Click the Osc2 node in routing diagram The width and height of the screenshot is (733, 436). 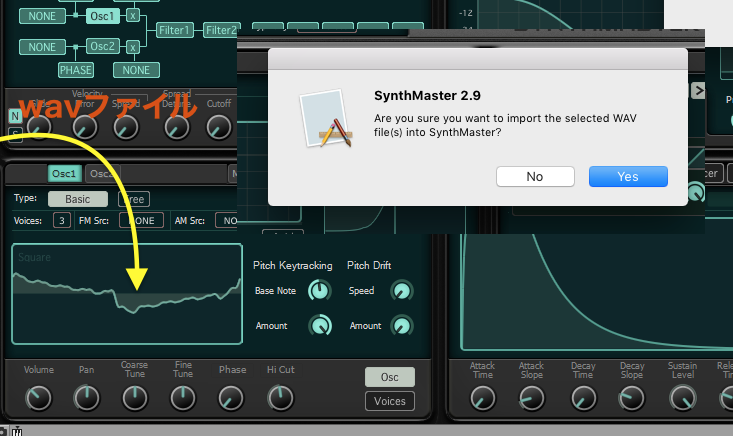[x=102, y=46]
